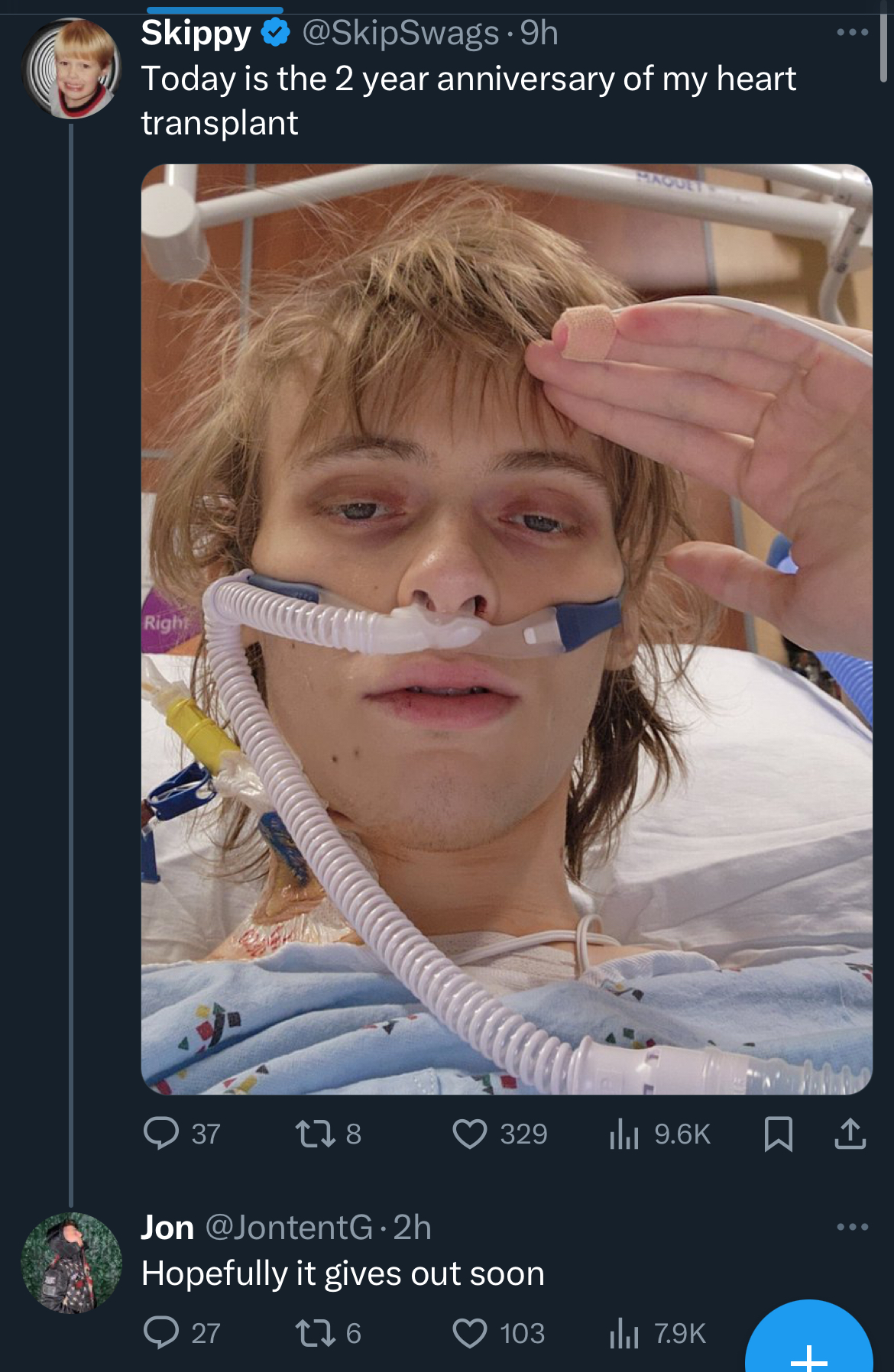Retweet Skippy's heart transplant post

[329, 1134]
